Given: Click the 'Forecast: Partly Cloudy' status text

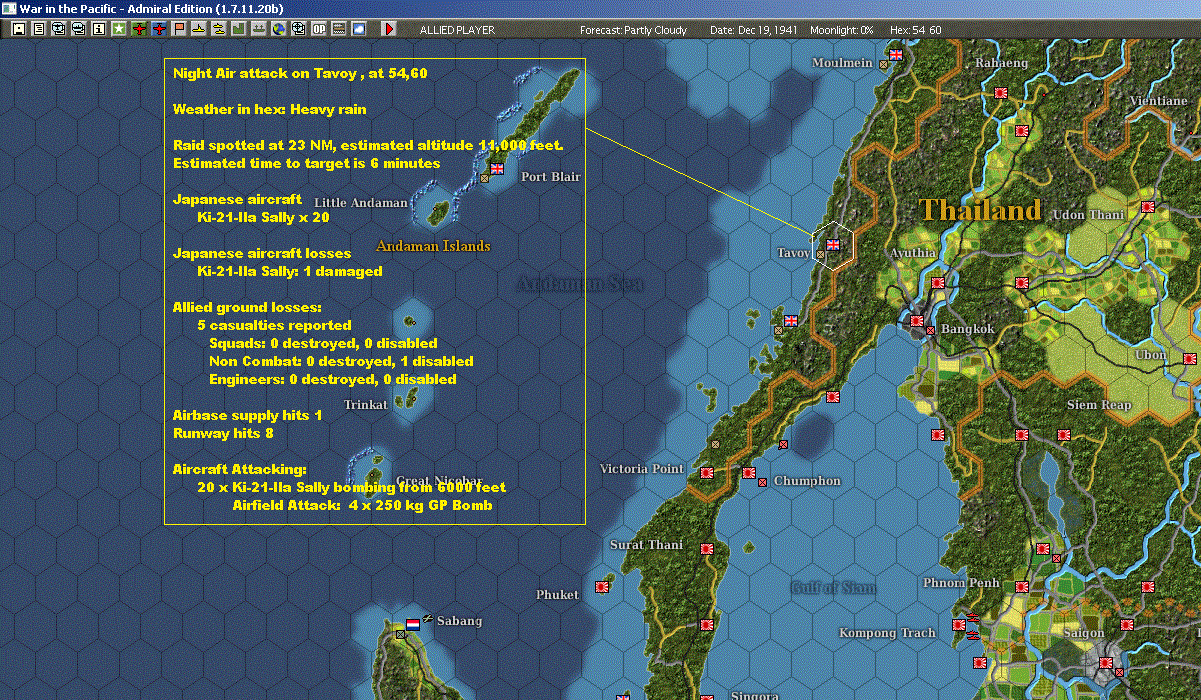Looking at the screenshot, I should (x=634, y=30).
